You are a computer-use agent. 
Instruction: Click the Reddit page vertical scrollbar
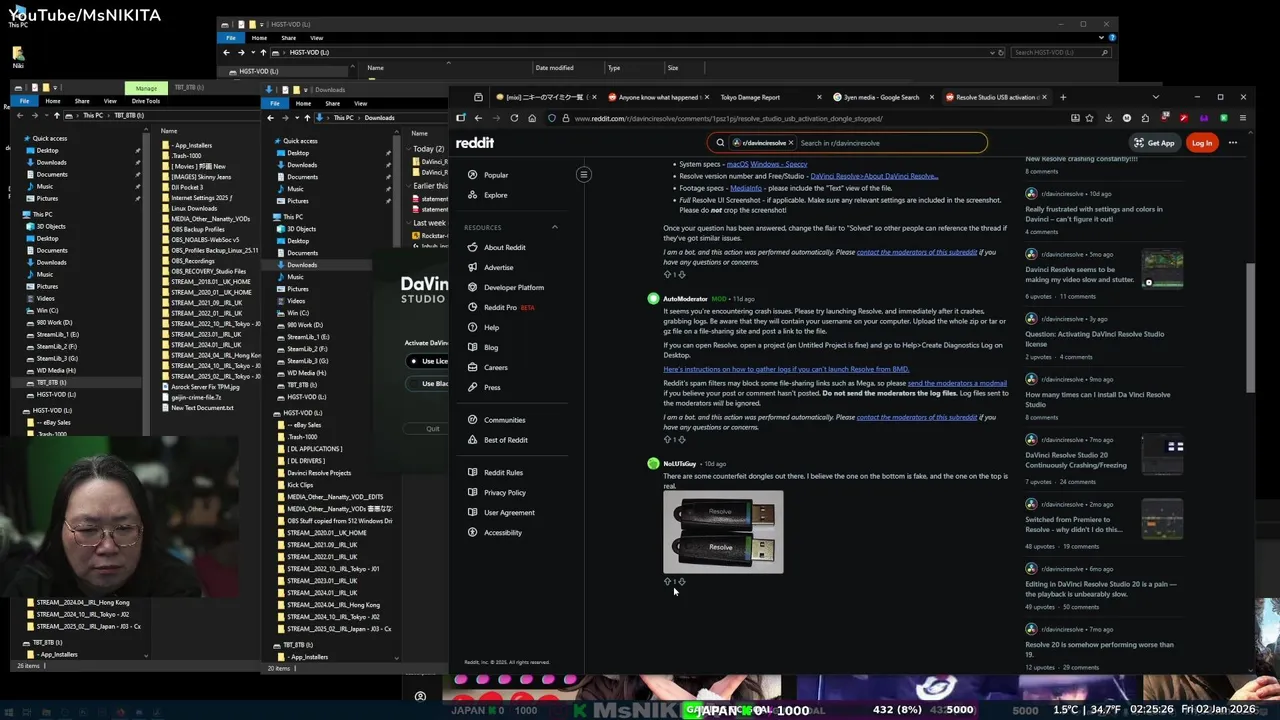pos(1250,330)
